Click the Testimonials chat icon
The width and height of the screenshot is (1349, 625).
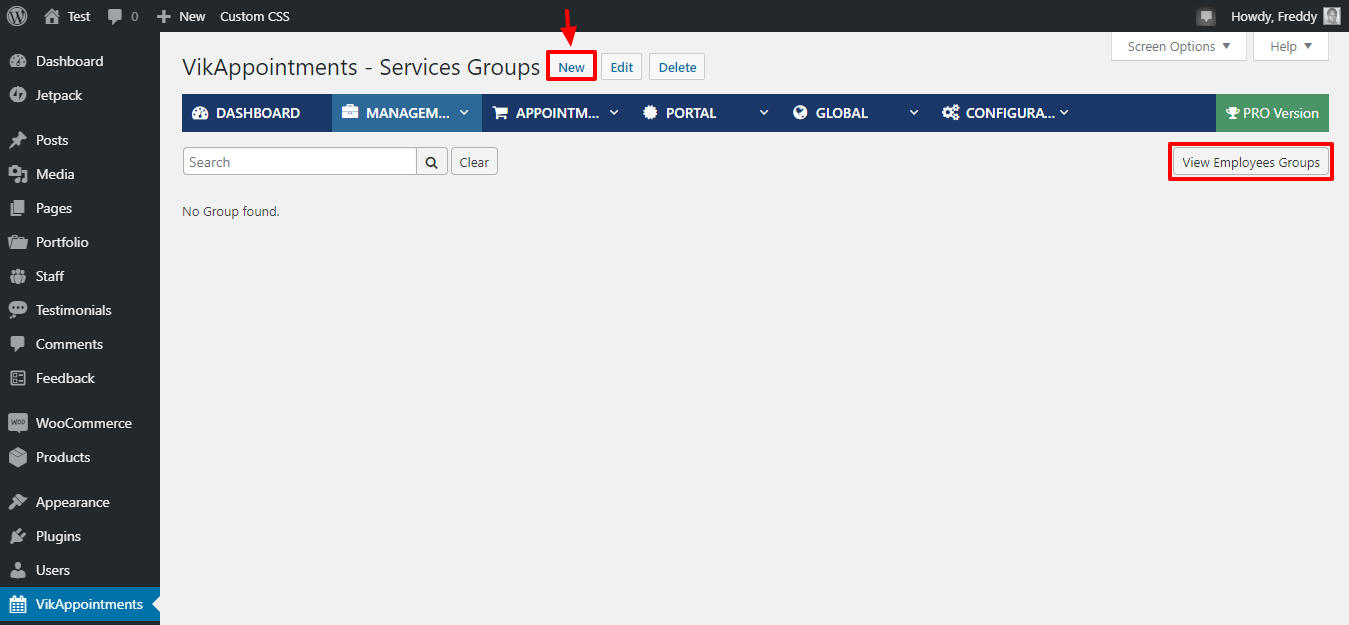click(x=18, y=310)
